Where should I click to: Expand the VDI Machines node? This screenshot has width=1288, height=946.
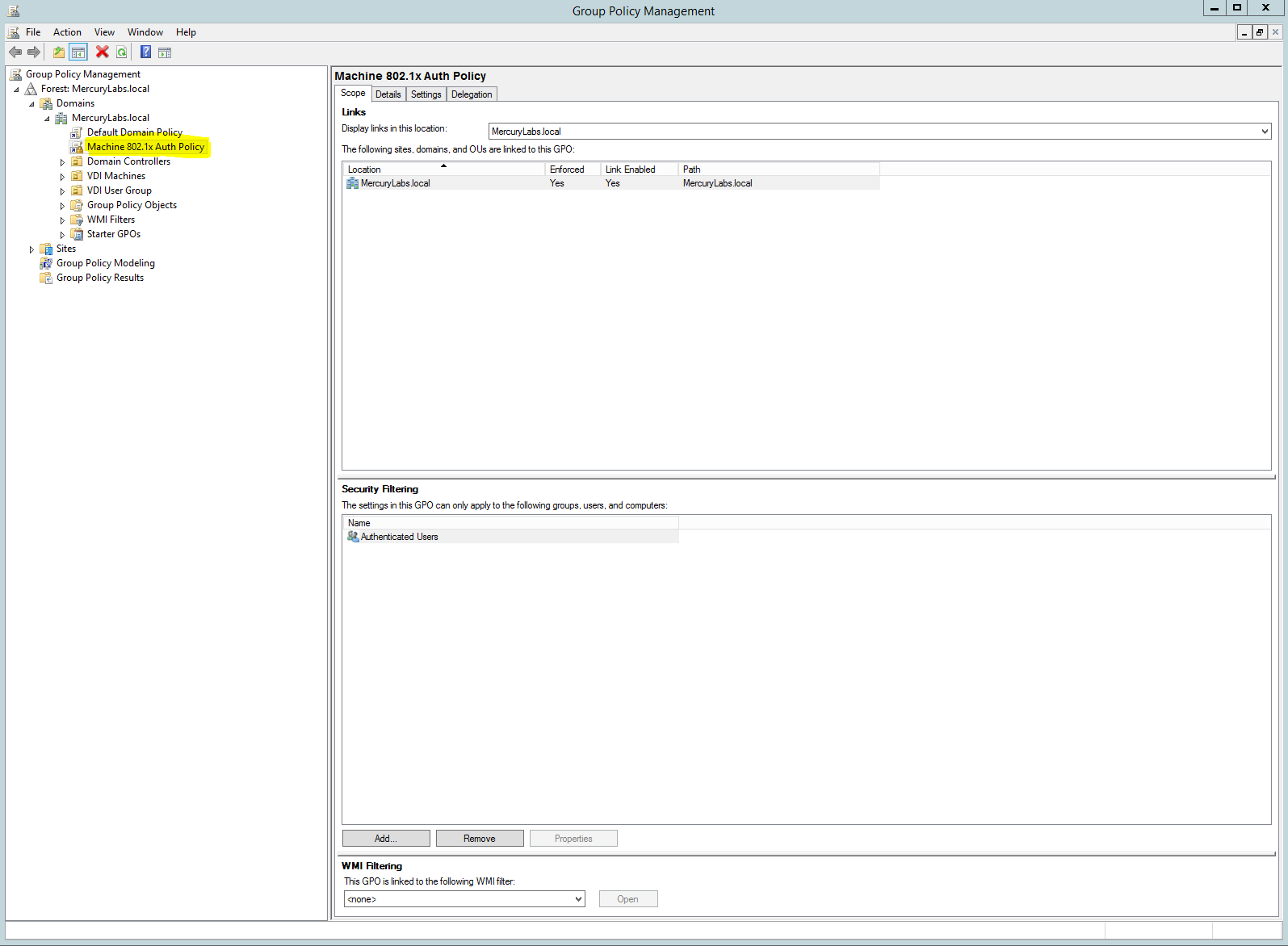(62, 177)
